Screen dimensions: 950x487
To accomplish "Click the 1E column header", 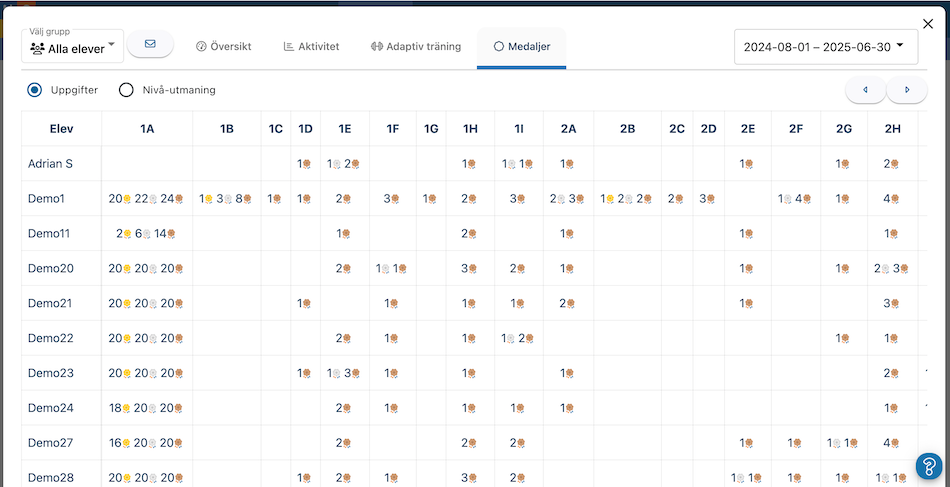I will [345, 128].
